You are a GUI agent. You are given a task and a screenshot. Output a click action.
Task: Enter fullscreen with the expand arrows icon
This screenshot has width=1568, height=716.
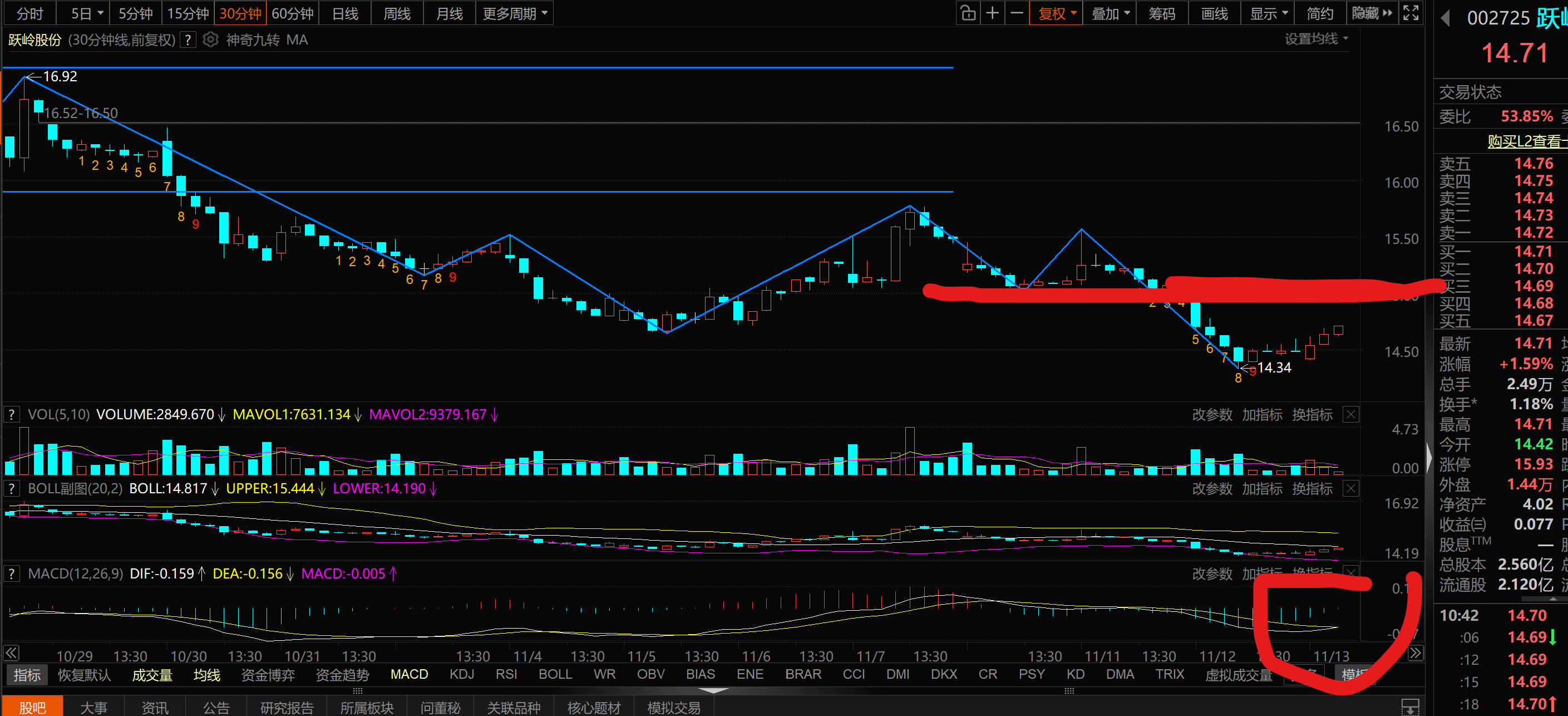tap(1411, 13)
